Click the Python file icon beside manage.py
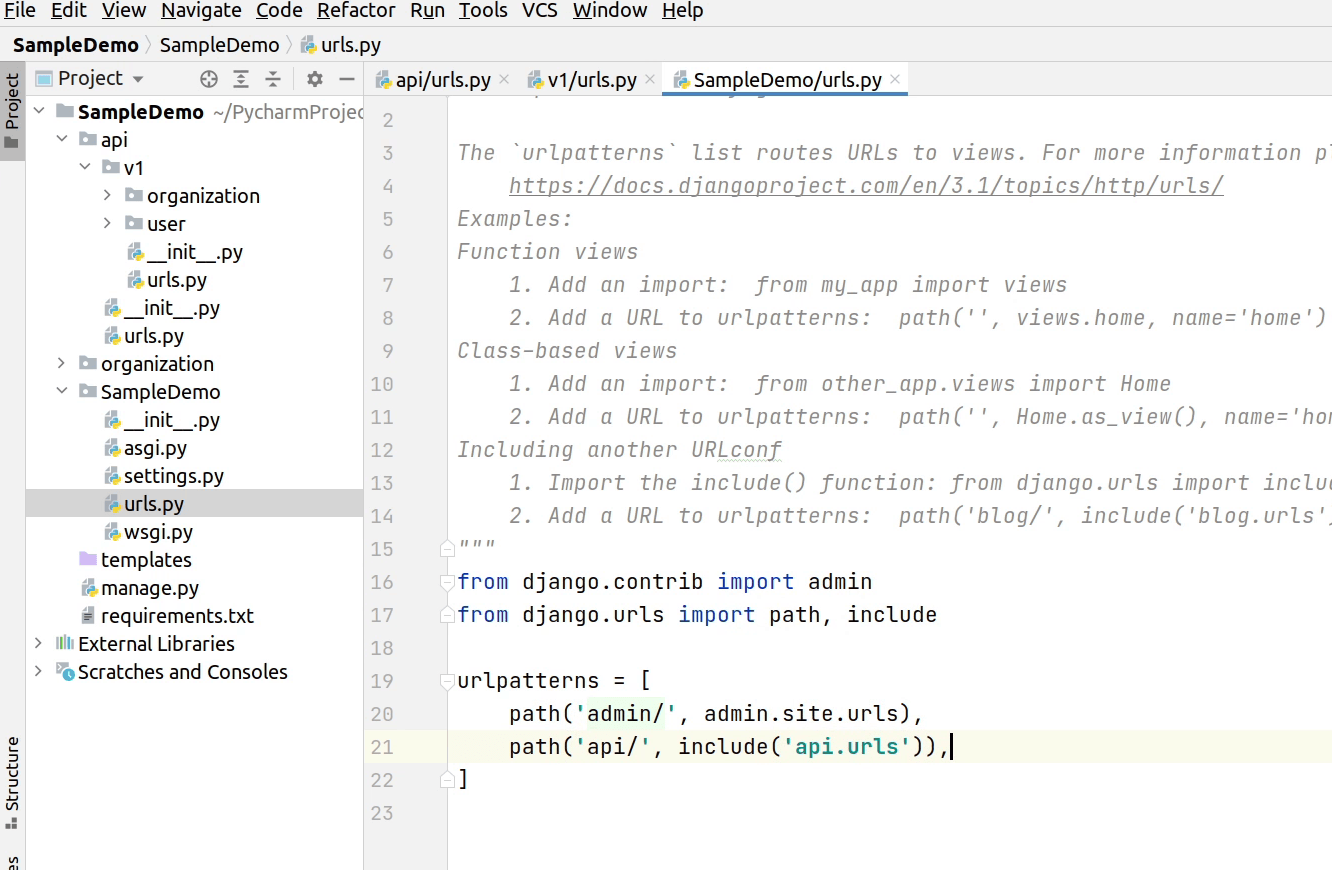The image size is (1332, 870). [91, 588]
